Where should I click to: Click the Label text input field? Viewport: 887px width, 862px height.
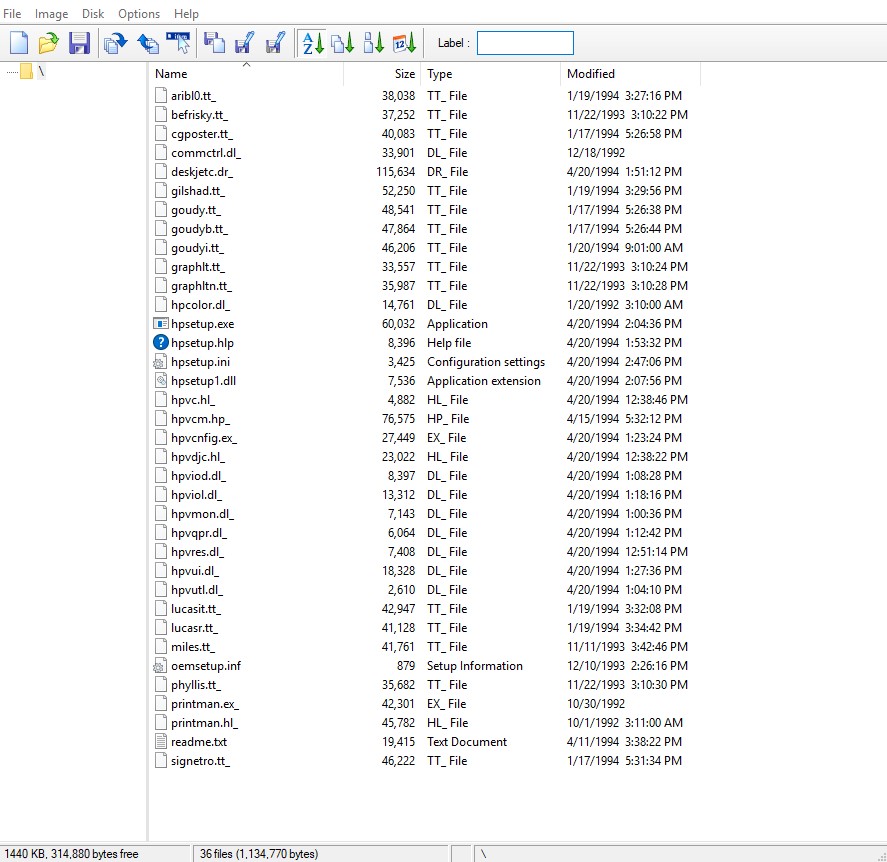(525, 43)
